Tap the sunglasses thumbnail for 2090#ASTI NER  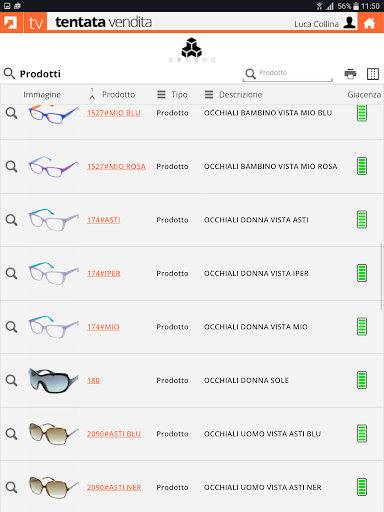53,487
